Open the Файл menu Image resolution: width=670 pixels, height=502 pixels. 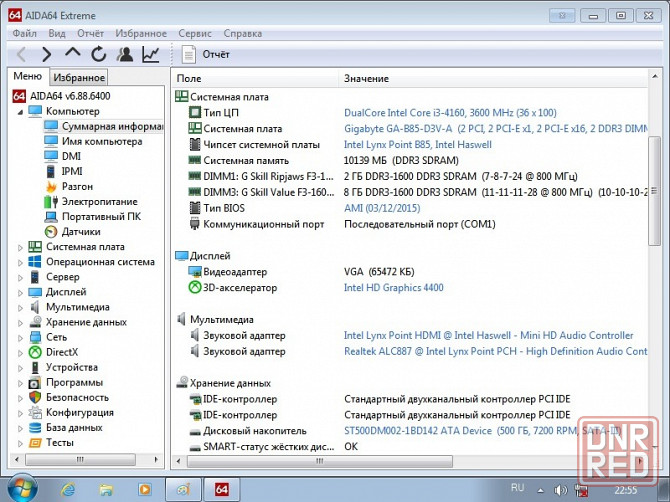click(x=24, y=33)
